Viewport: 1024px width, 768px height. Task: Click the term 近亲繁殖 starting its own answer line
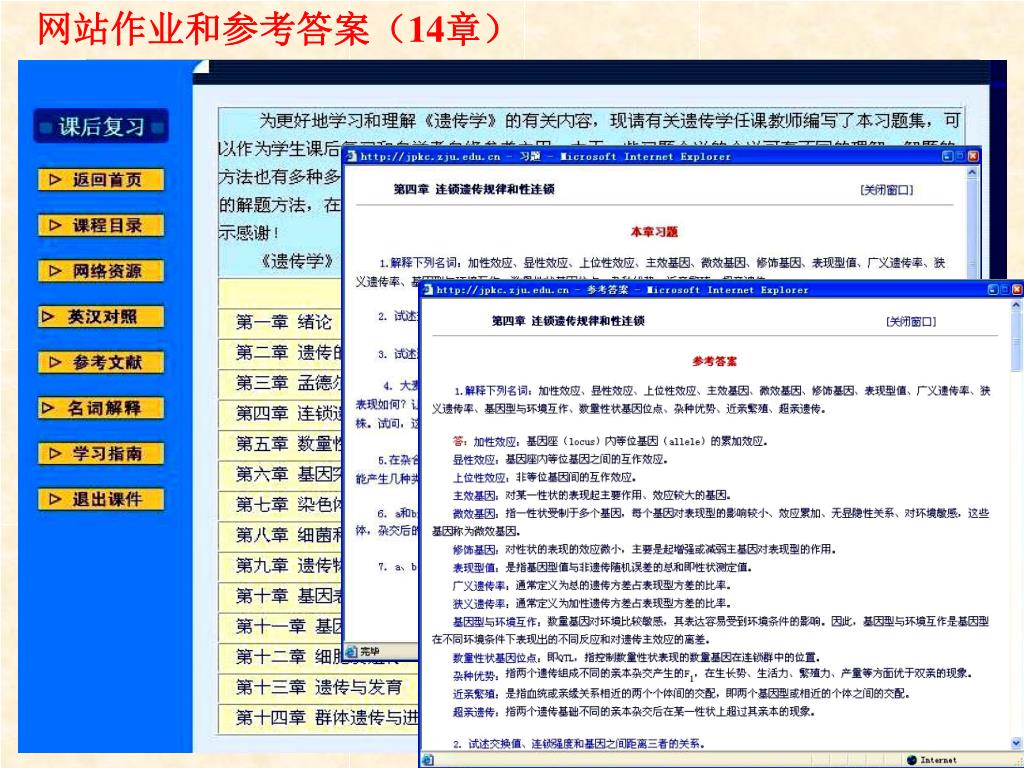tap(474, 694)
